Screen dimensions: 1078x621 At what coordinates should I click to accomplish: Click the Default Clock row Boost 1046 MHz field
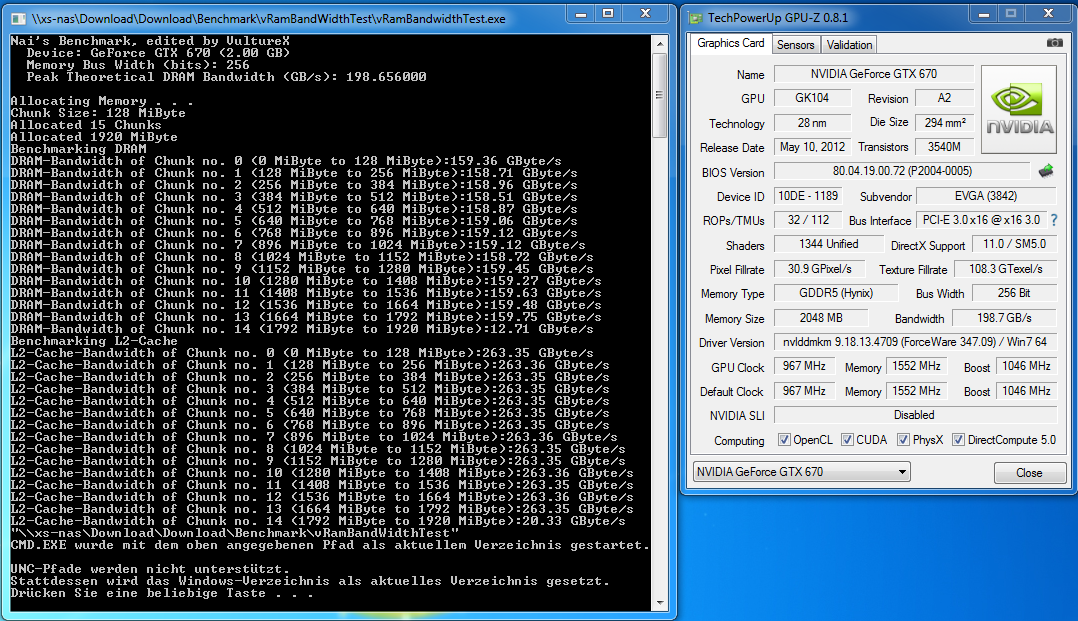1026,391
